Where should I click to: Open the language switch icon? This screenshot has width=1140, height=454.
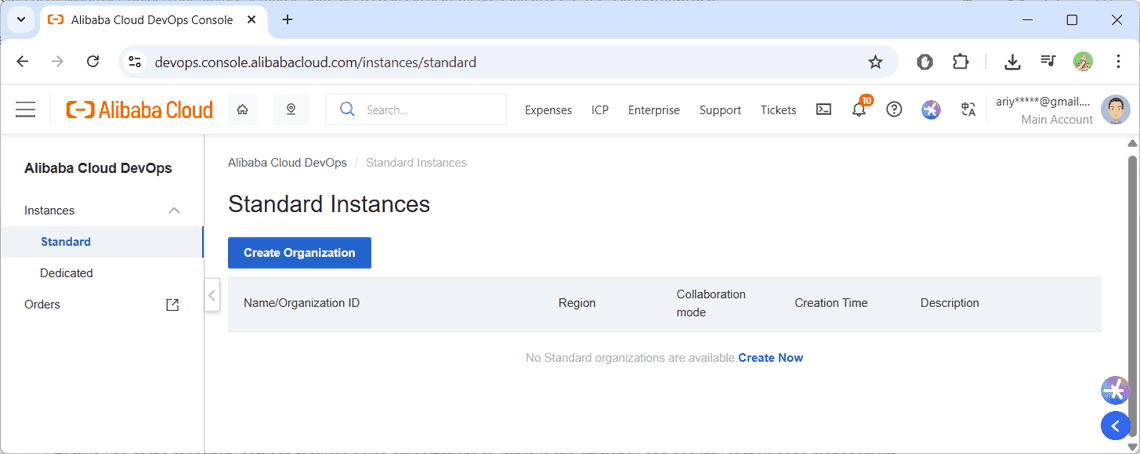(968, 110)
